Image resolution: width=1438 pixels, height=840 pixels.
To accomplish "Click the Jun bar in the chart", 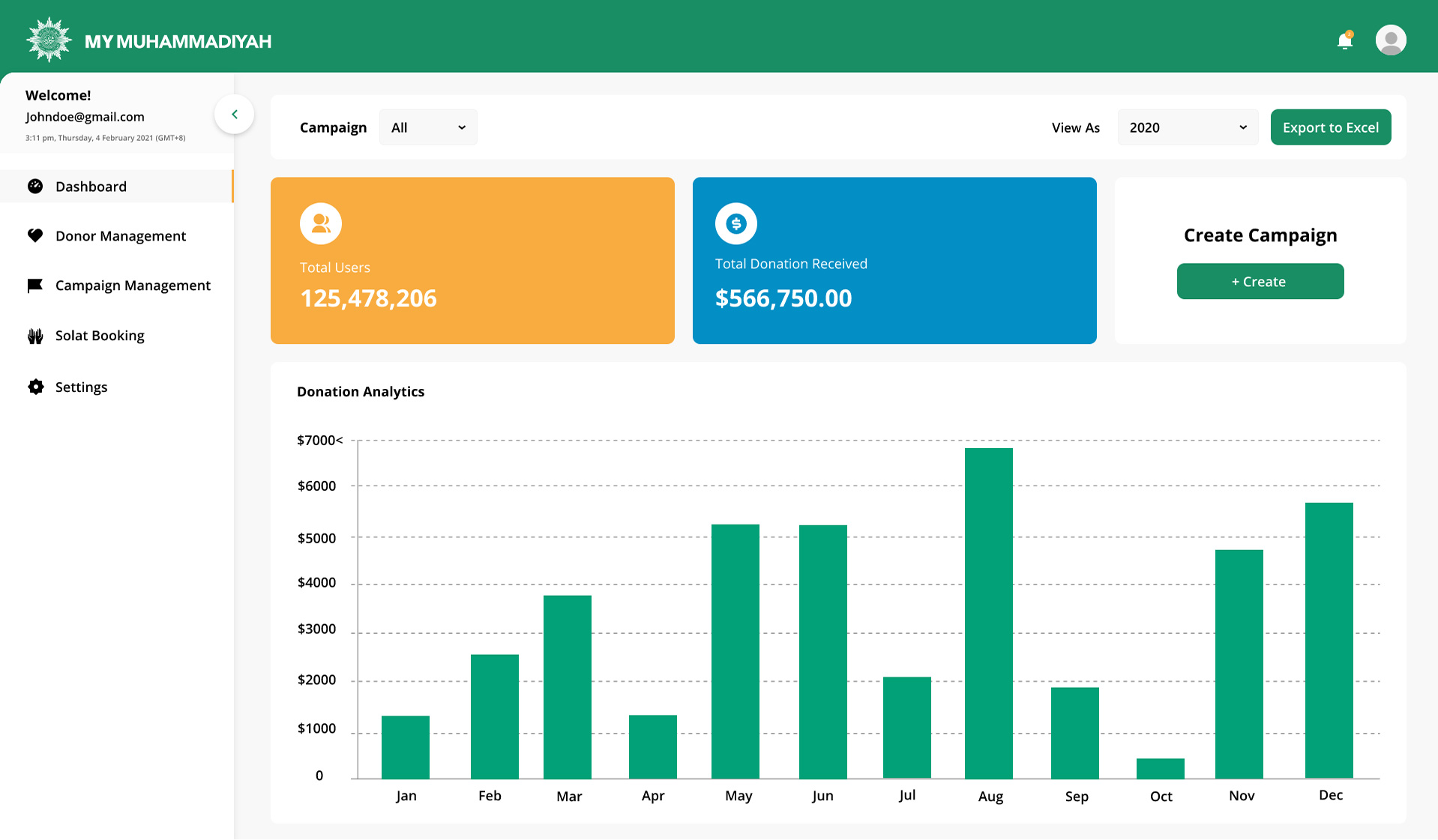I will [823, 652].
